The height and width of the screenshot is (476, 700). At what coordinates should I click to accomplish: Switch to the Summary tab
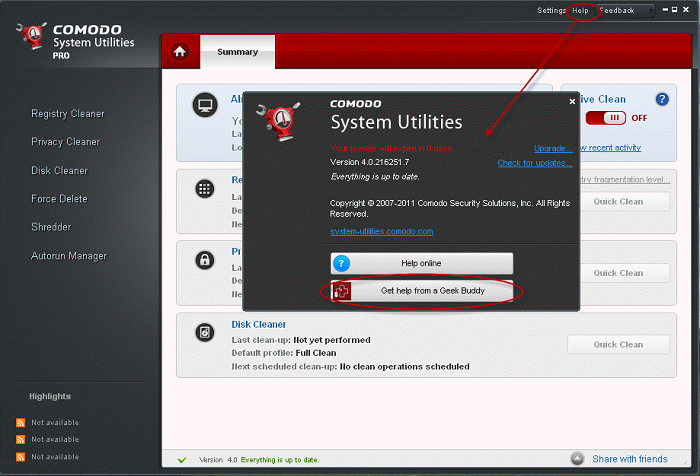point(238,52)
